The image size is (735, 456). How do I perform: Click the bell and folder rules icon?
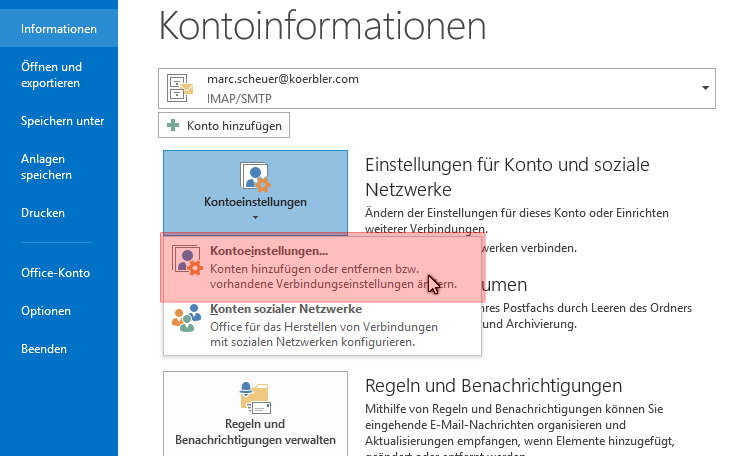255,397
